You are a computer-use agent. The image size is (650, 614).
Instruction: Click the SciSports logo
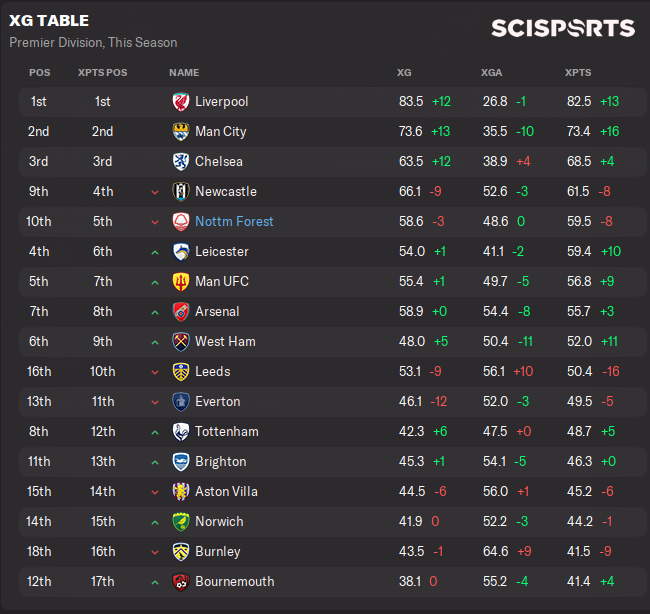tap(563, 28)
